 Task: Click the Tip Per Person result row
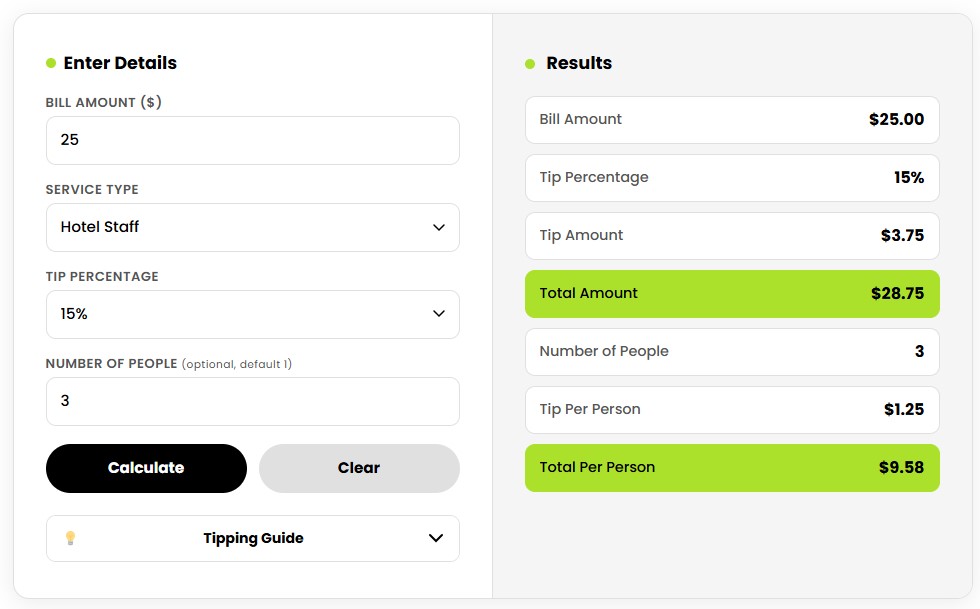tap(732, 410)
